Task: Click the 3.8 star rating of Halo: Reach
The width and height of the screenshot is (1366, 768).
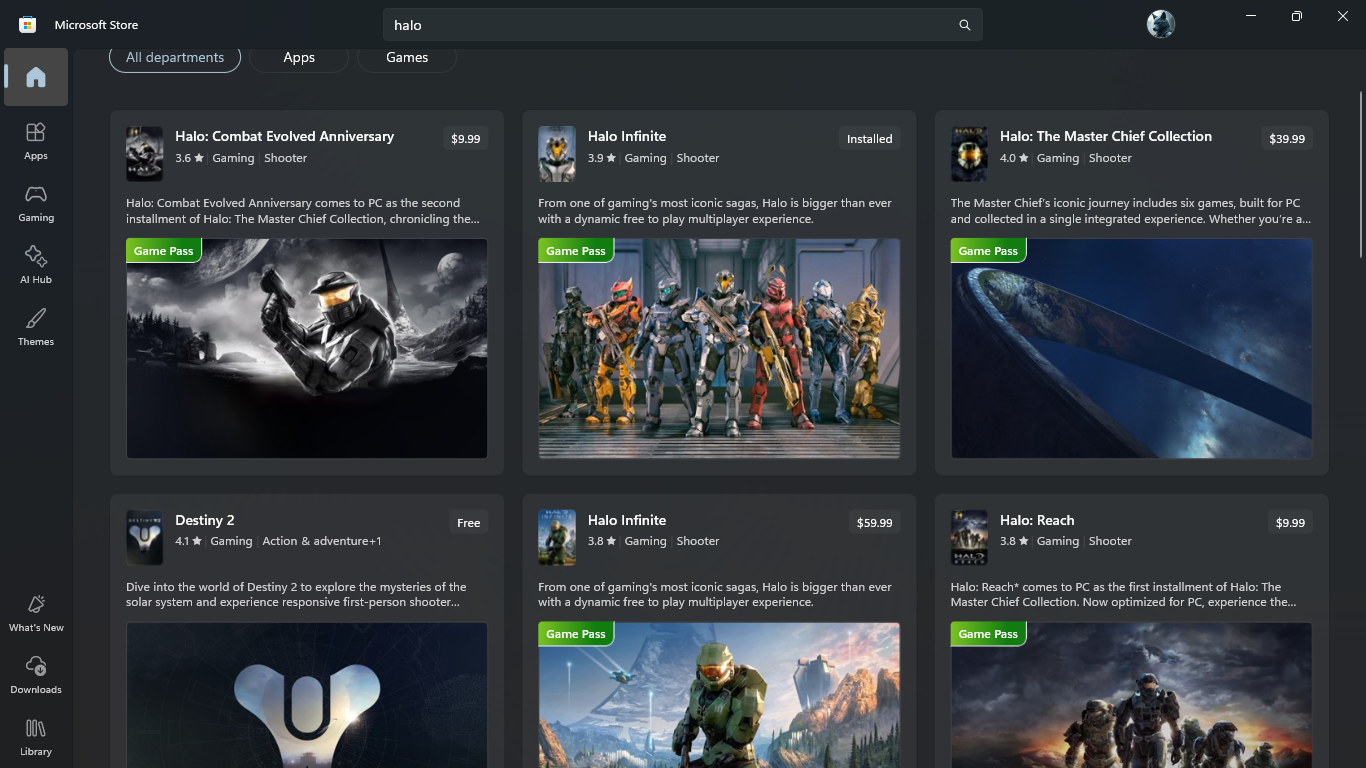Action: (1014, 541)
